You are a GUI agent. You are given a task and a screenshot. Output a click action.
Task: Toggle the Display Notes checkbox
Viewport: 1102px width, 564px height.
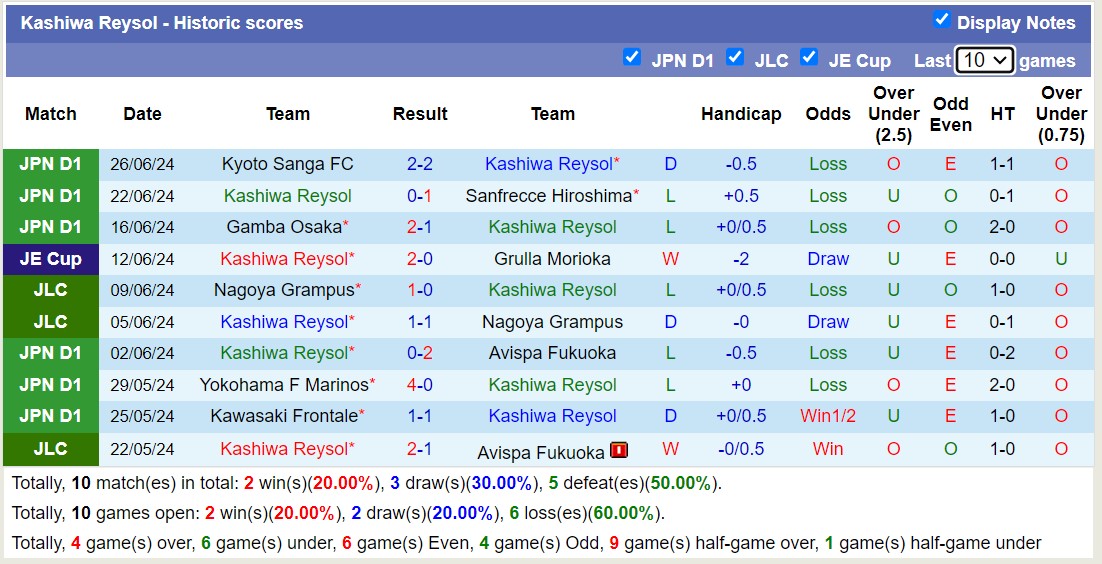[941, 20]
